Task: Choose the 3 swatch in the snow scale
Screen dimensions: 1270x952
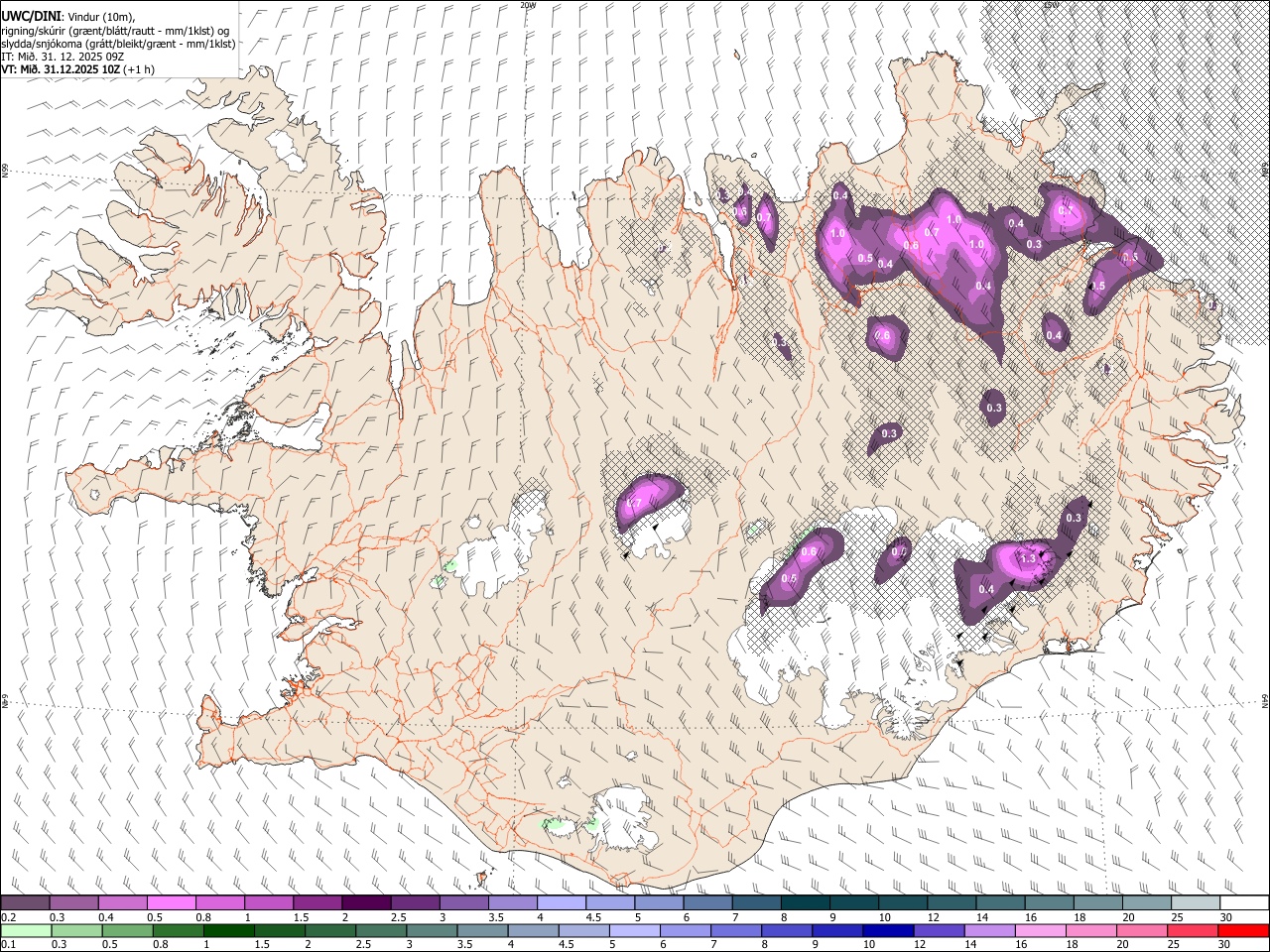Action: point(462,903)
